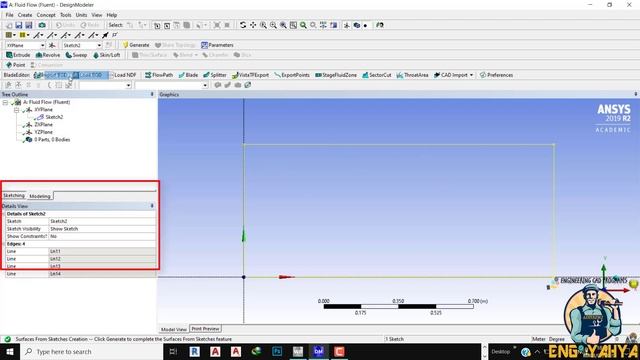The height and width of the screenshot is (360, 640).
Task: Click the triad isometric view ball
Action: [616, 279]
